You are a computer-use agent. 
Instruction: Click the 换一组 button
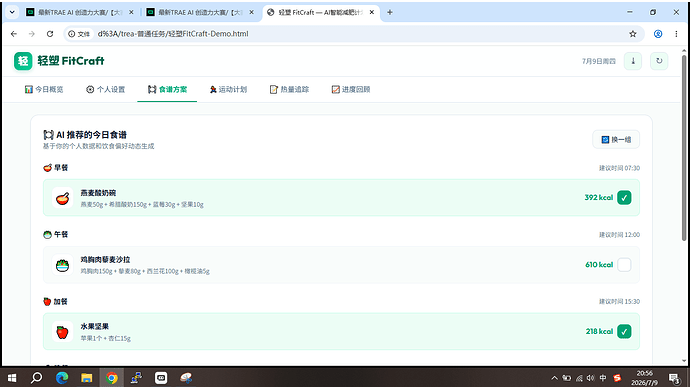616,140
